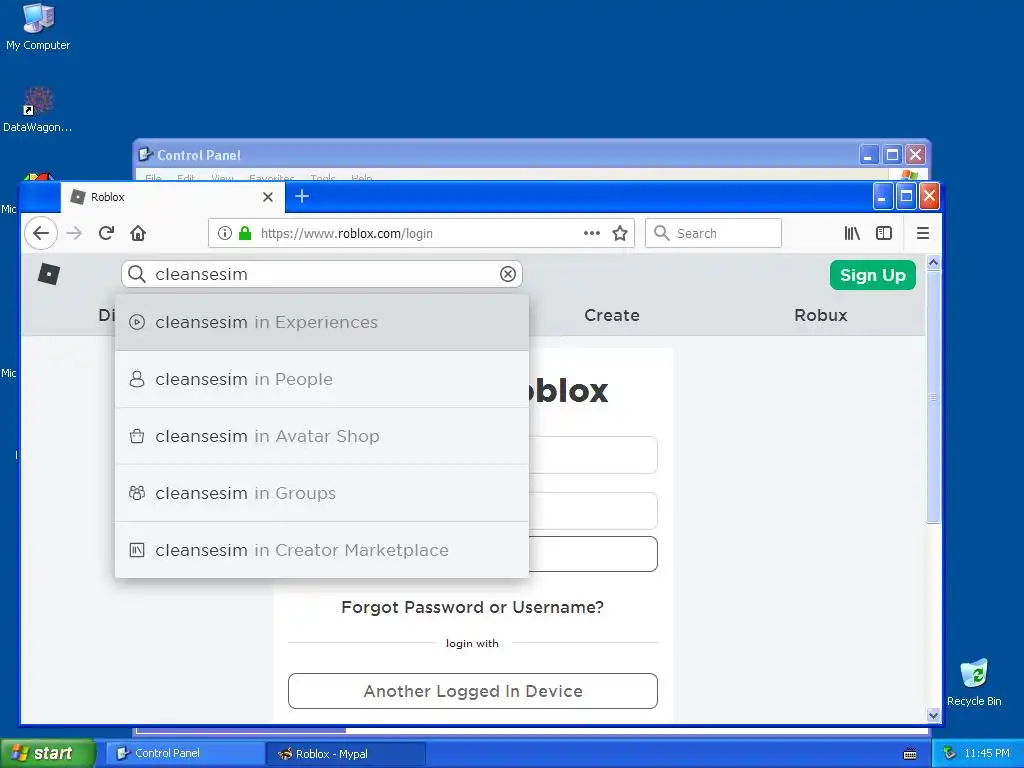This screenshot has width=1024, height=768.
Task: Click Forgot Password or Username link
Action: (472, 607)
